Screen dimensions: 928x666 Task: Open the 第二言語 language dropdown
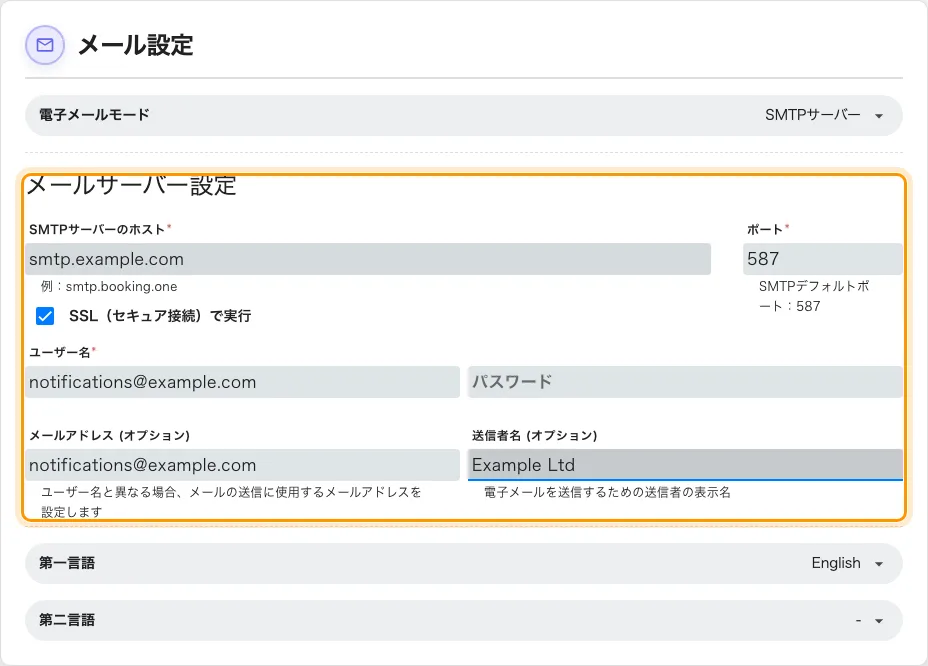463,620
